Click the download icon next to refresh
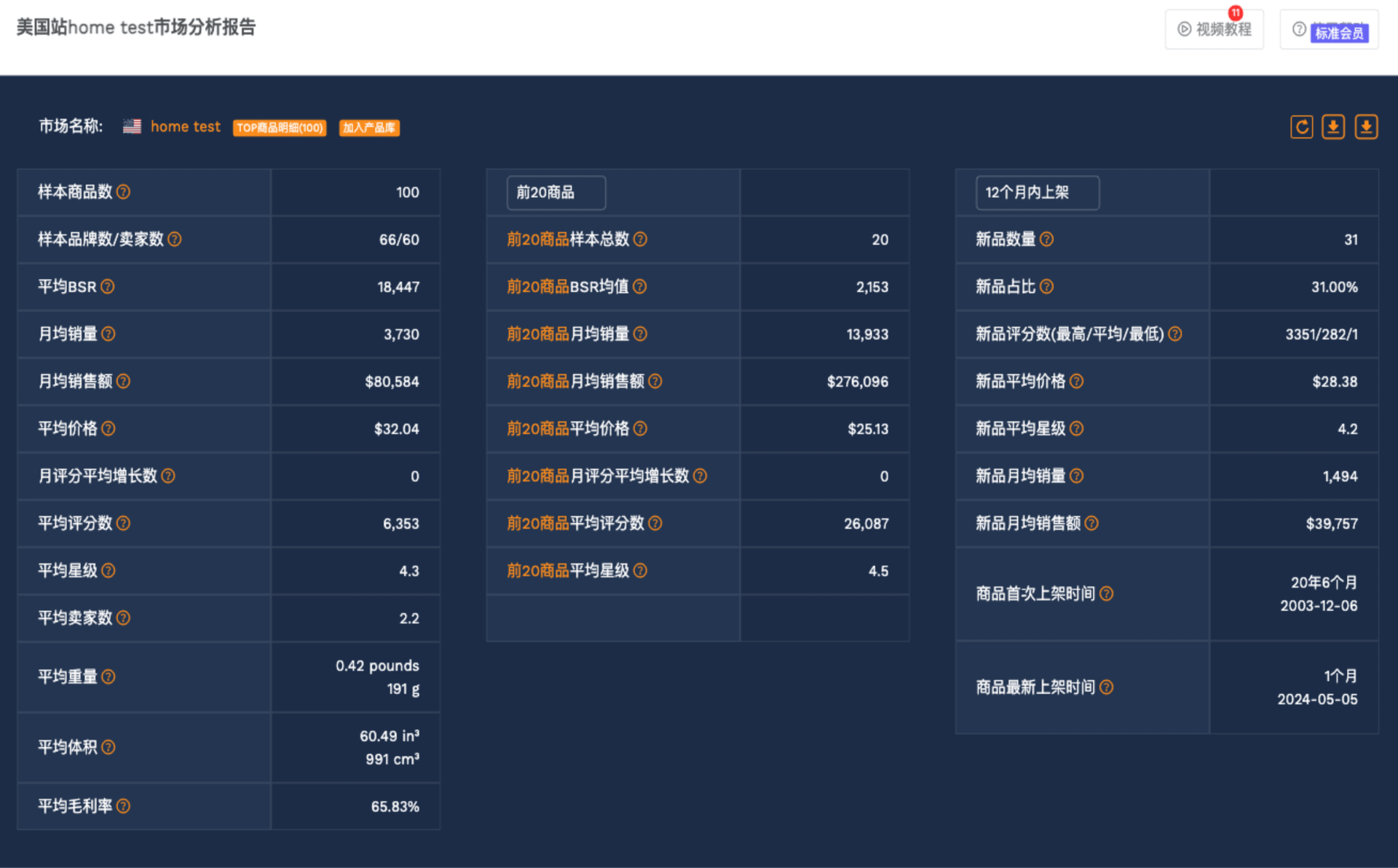The image size is (1398, 868). (1333, 127)
